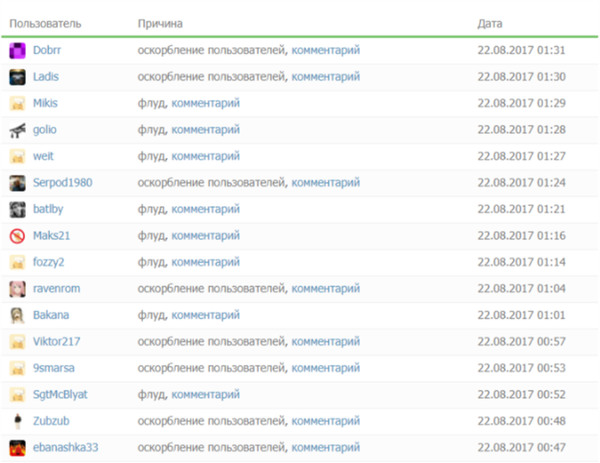
Task: Click the Пользователь column header
Action: click(45, 22)
